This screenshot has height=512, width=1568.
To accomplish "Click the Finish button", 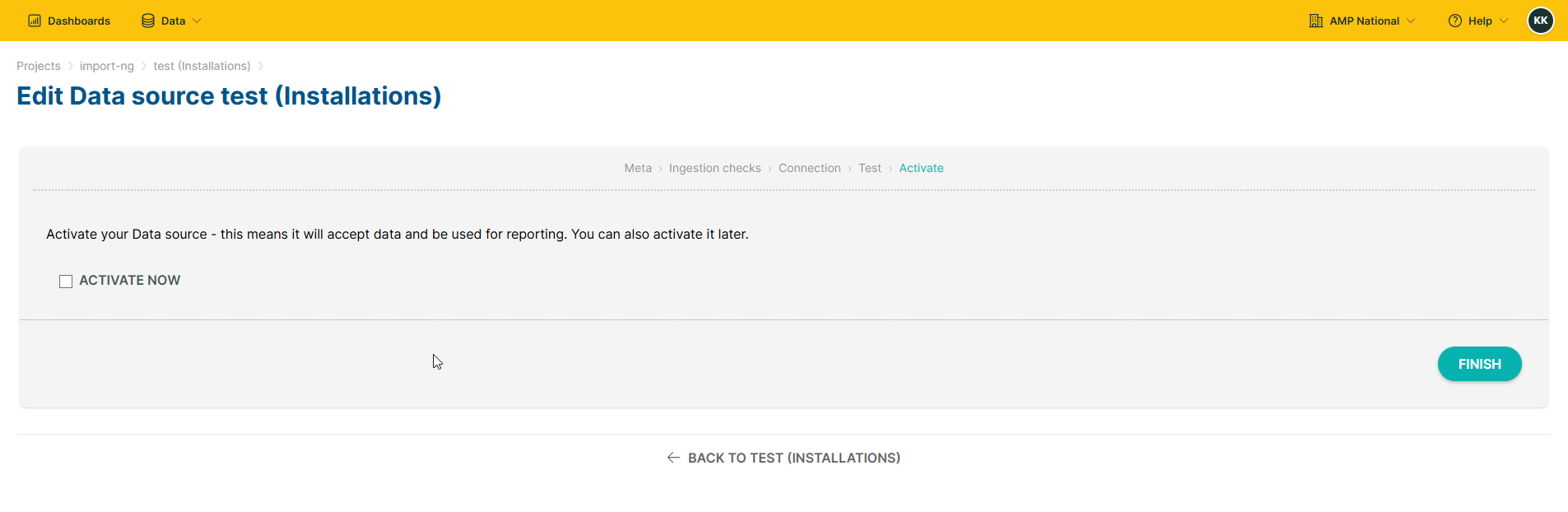I will click(x=1479, y=364).
